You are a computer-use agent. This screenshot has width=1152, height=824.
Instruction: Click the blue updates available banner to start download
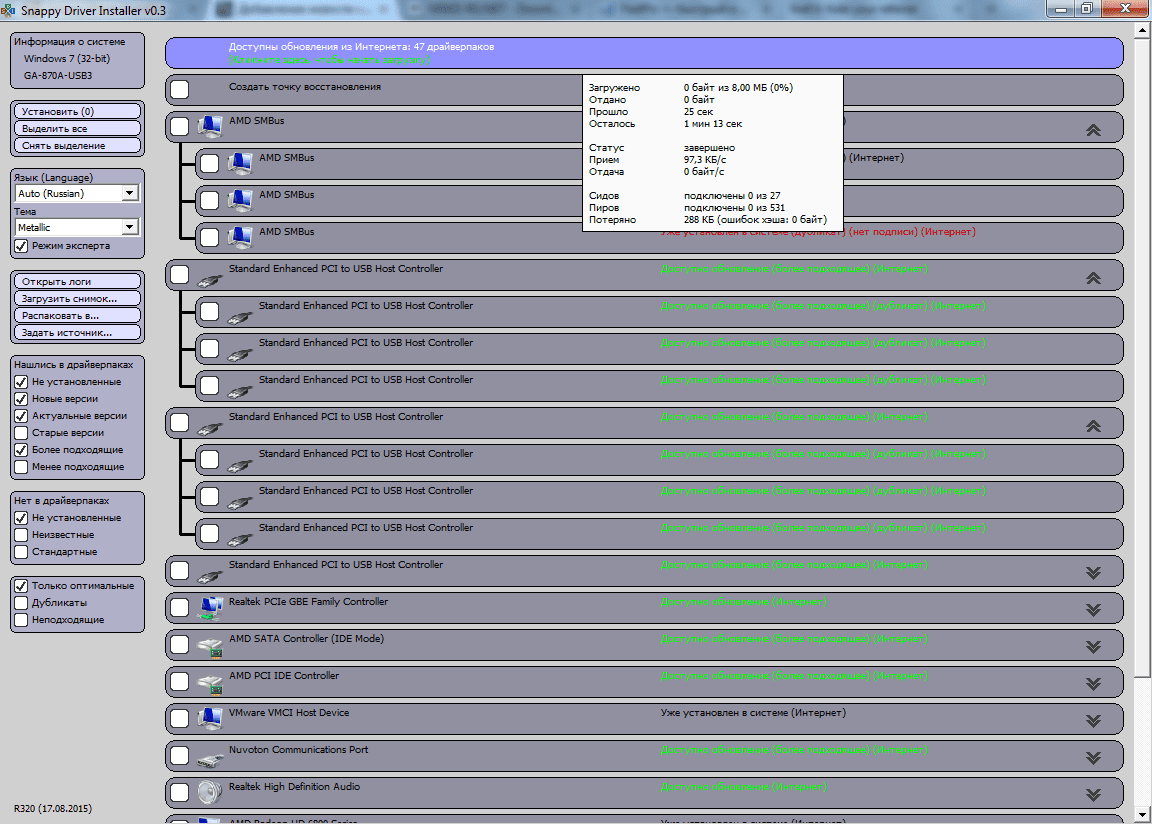pyautogui.click(x=644, y=53)
